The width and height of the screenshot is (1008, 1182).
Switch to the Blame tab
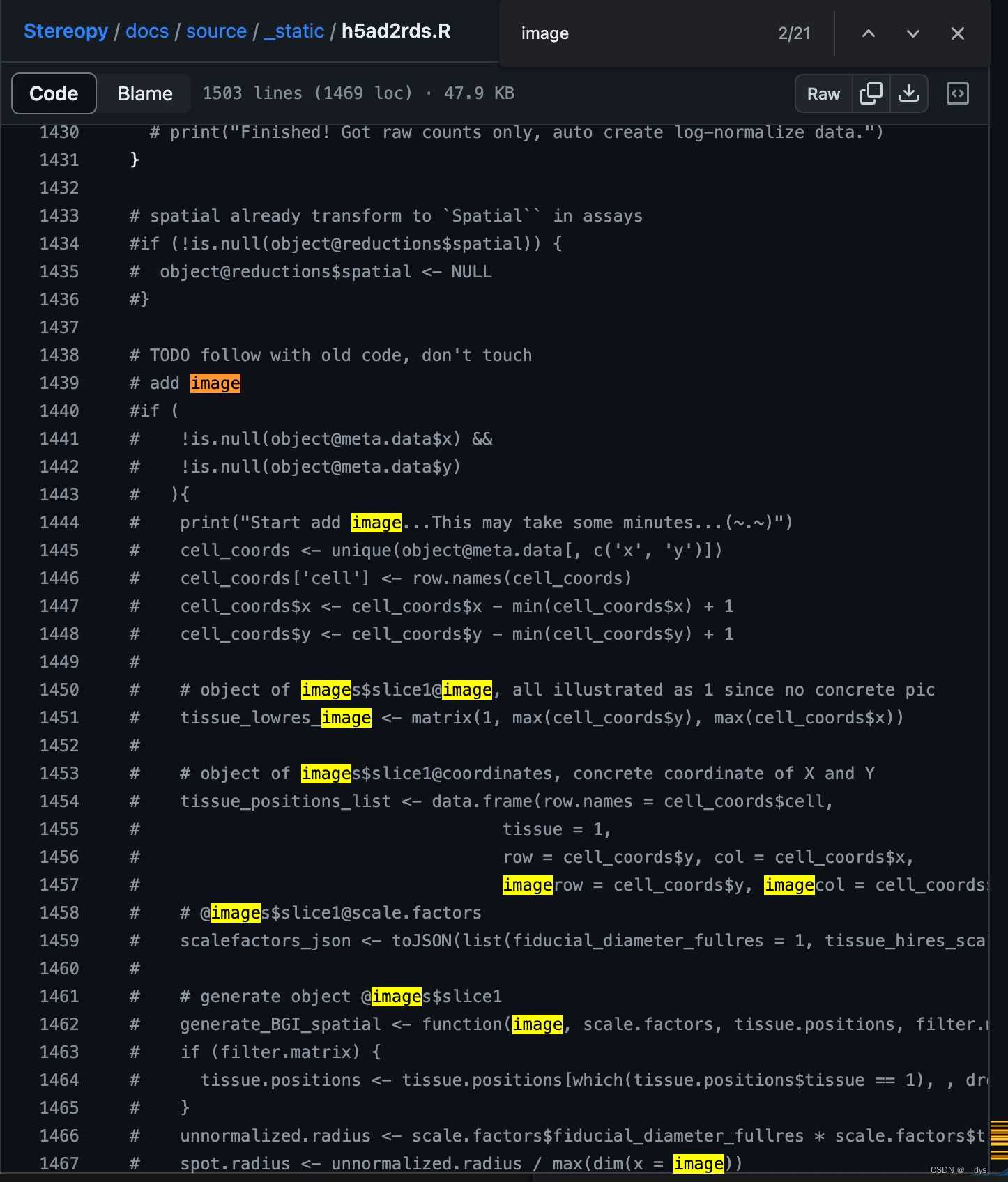tap(145, 93)
